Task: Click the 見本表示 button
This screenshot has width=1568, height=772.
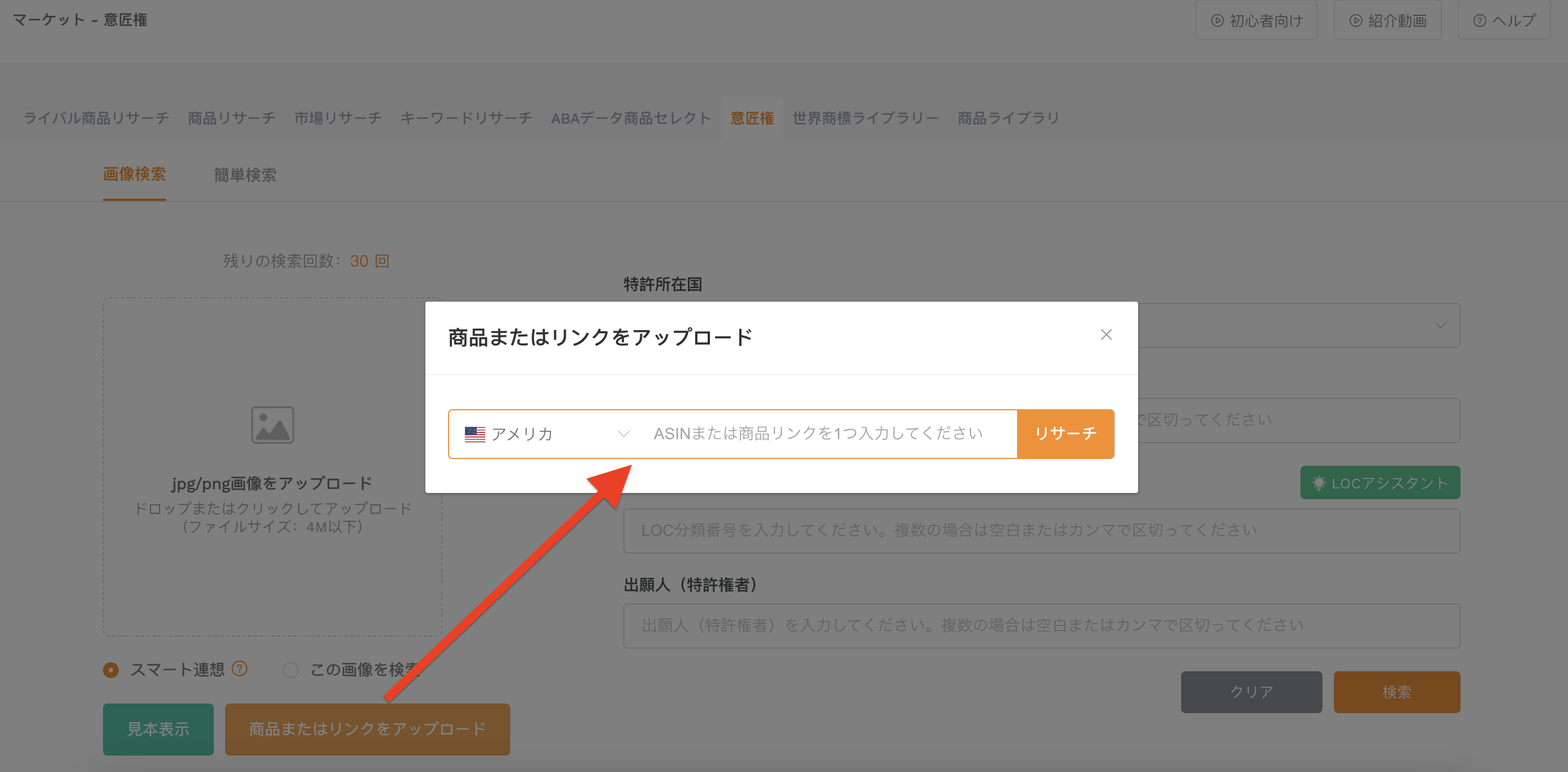Action: (x=158, y=729)
